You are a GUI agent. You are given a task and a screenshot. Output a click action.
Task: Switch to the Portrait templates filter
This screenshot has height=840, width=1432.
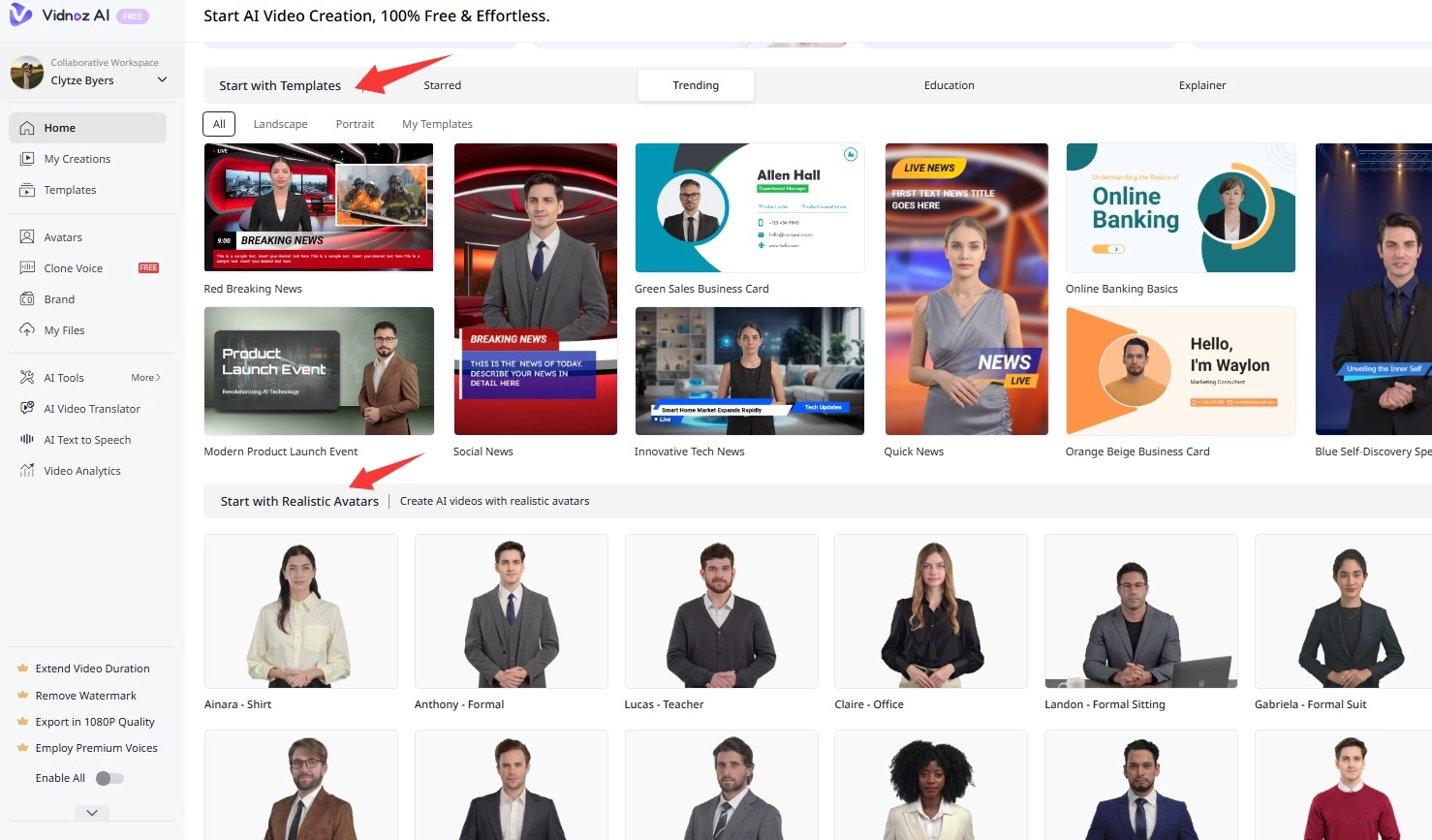pos(355,123)
